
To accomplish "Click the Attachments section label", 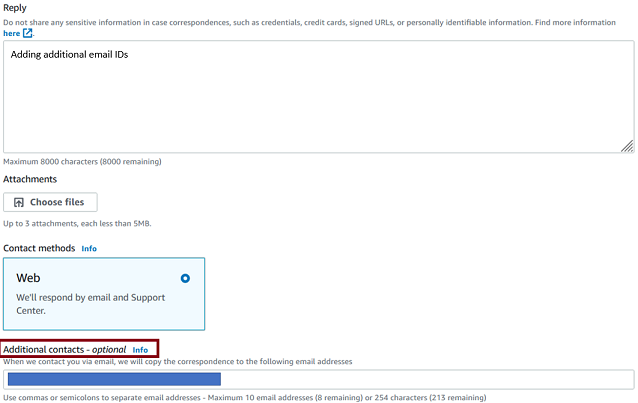I will (x=30, y=179).
